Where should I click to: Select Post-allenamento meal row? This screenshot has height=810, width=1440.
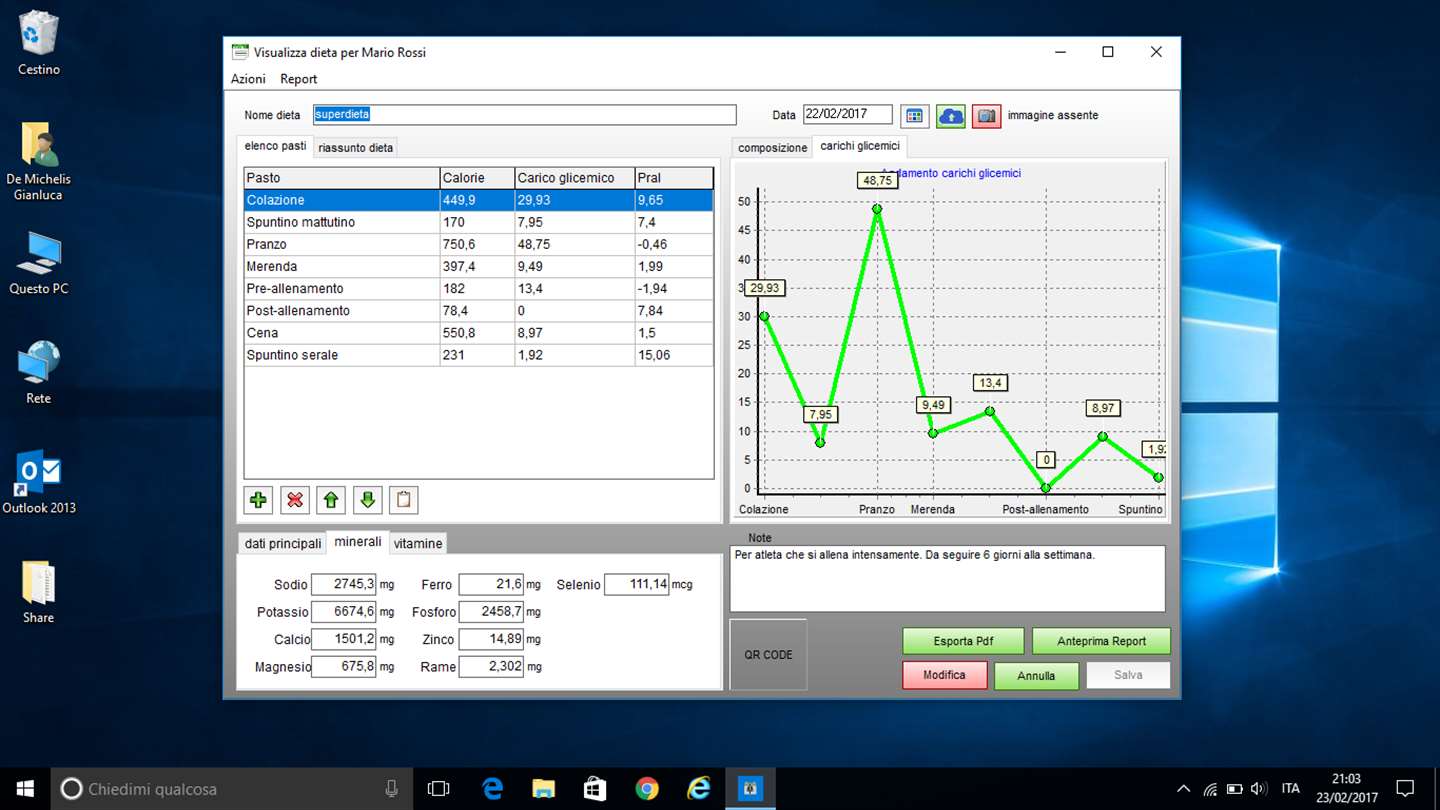(x=479, y=310)
